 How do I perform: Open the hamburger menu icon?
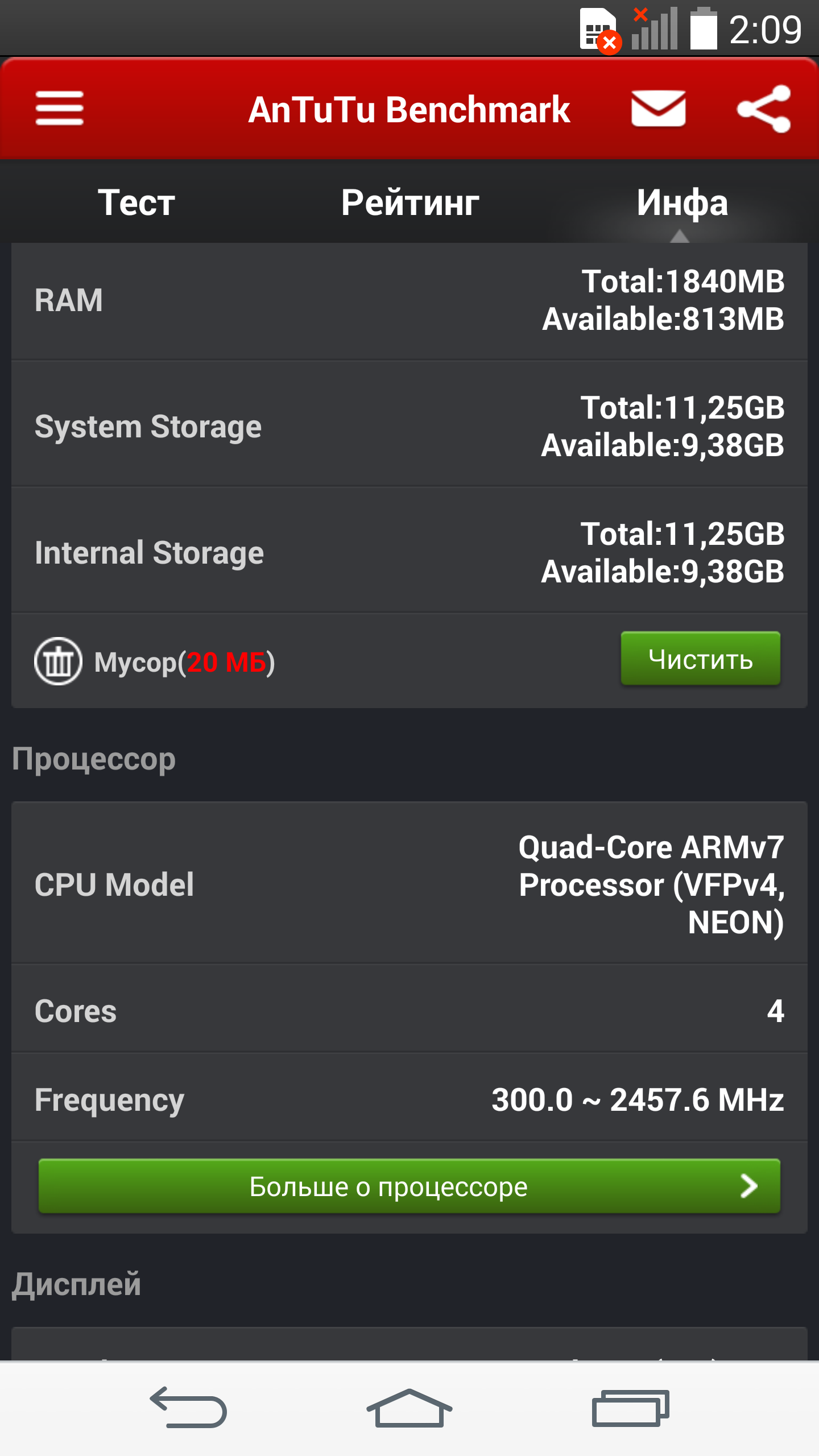click(59, 108)
